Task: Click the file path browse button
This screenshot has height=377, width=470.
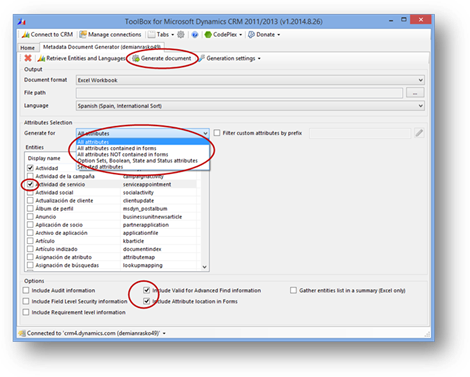Action: pos(415,93)
